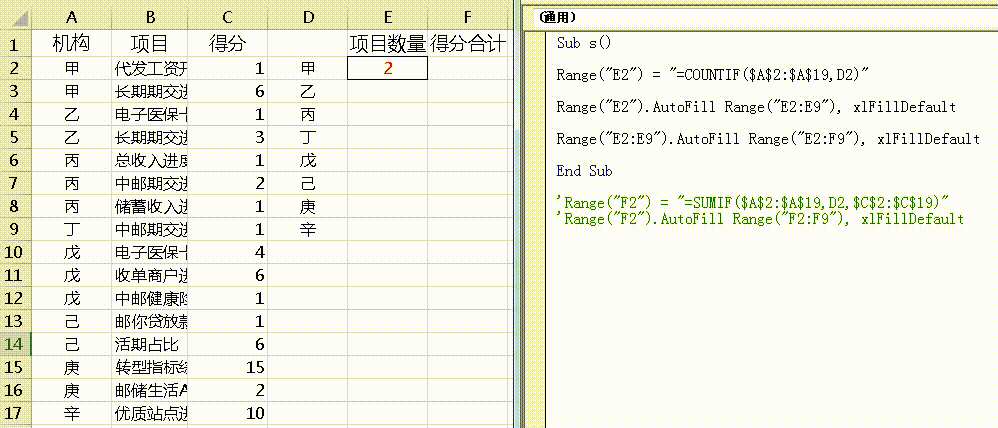The width and height of the screenshot is (998, 428).
Task: Click the COUNTIF formula code line
Action: pyautogui.click(x=713, y=75)
